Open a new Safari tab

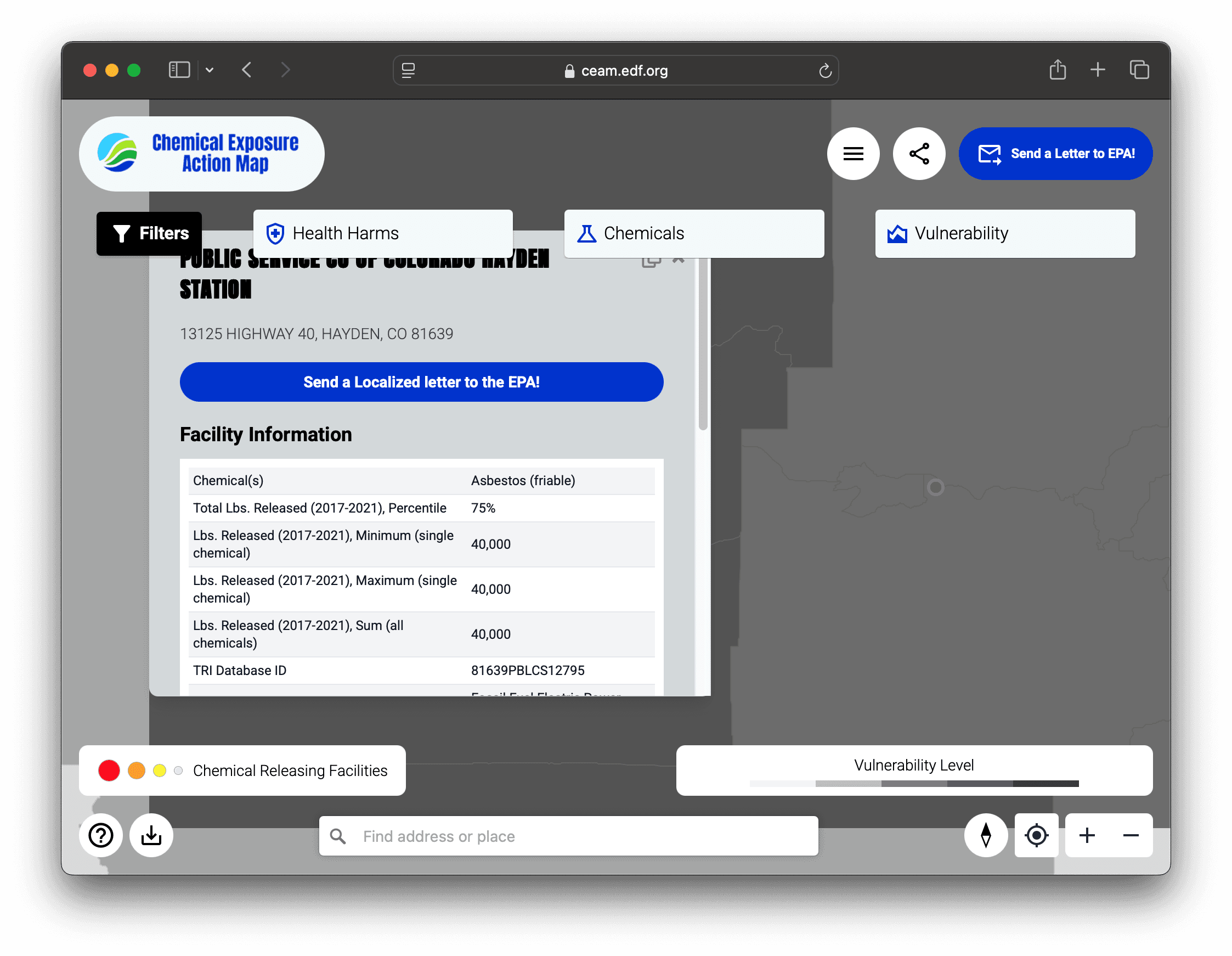[x=1097, y=70]
